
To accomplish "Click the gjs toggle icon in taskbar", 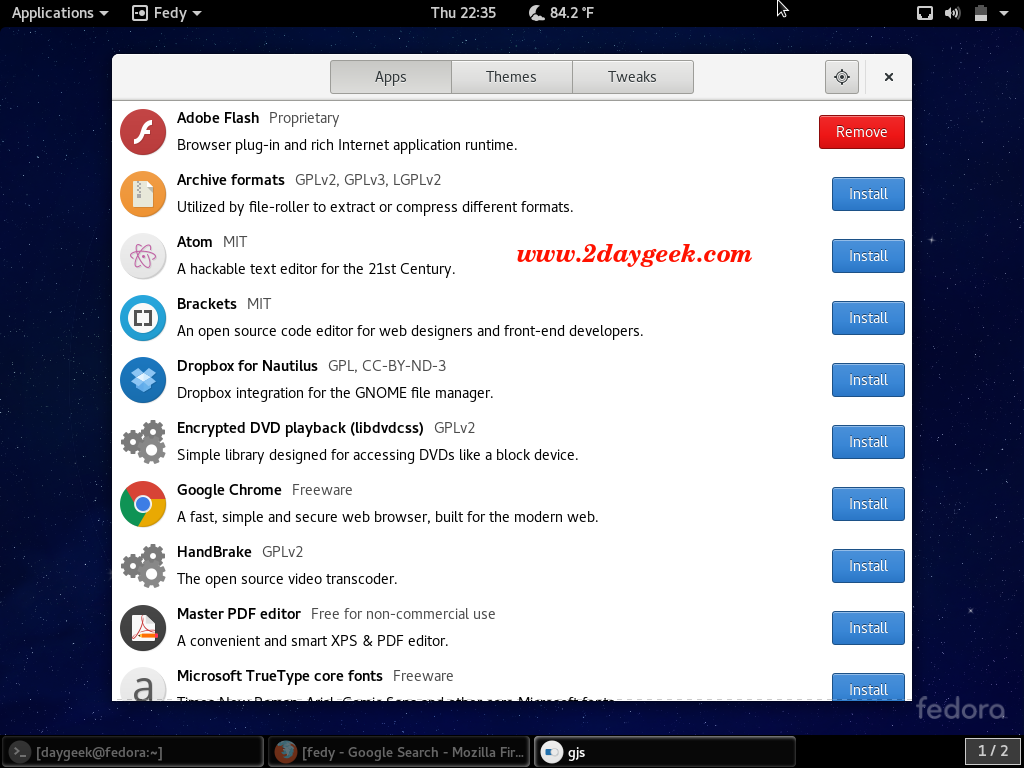I will click(x=552, y=752).
